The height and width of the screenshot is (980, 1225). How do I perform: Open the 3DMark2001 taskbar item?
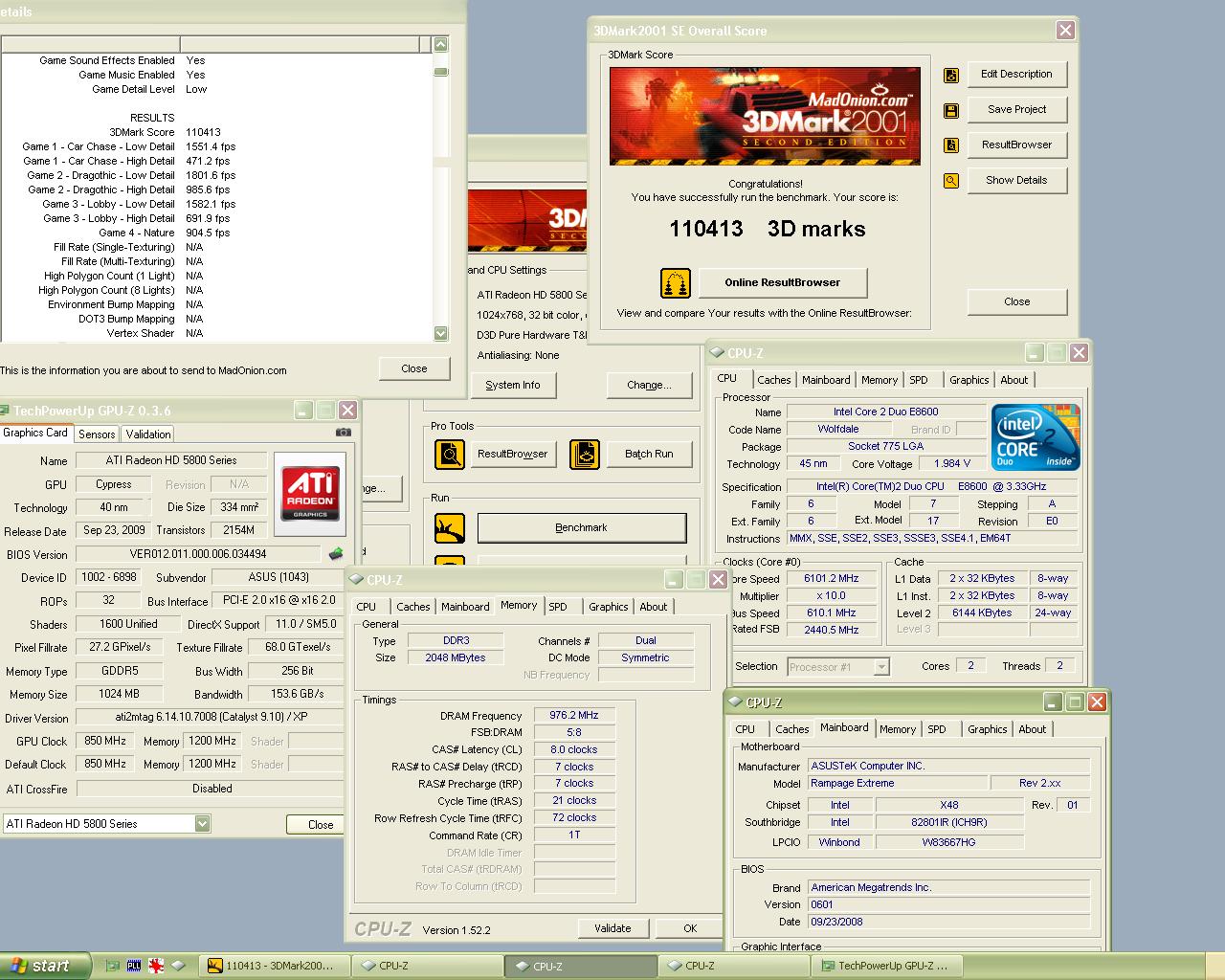(x=275, y=966)
